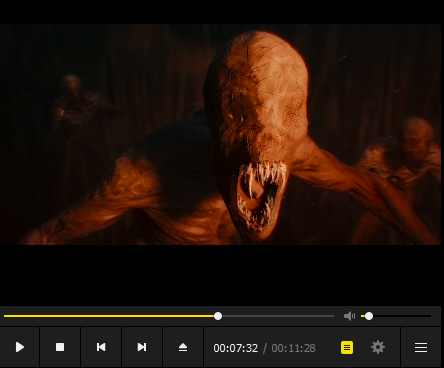This screenshot has height=368, width=444.
Task: Open a file with the eject icon
Action: (183, 347)
